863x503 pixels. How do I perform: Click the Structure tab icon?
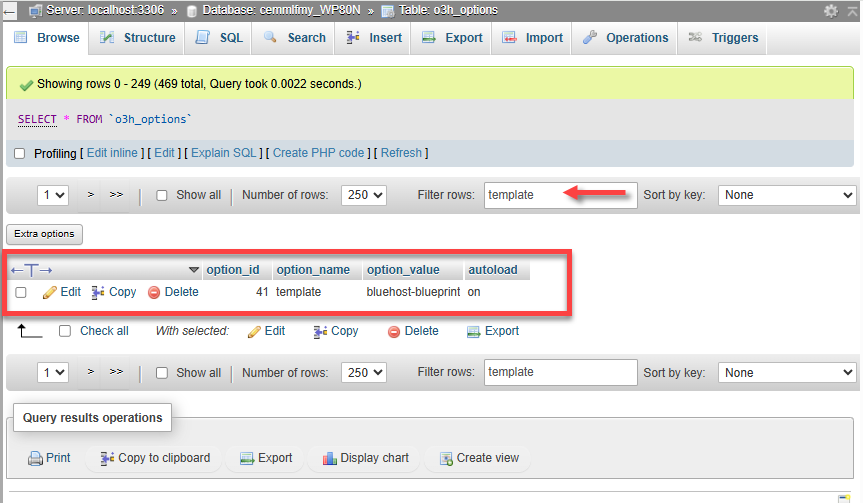tap(107, 37)
